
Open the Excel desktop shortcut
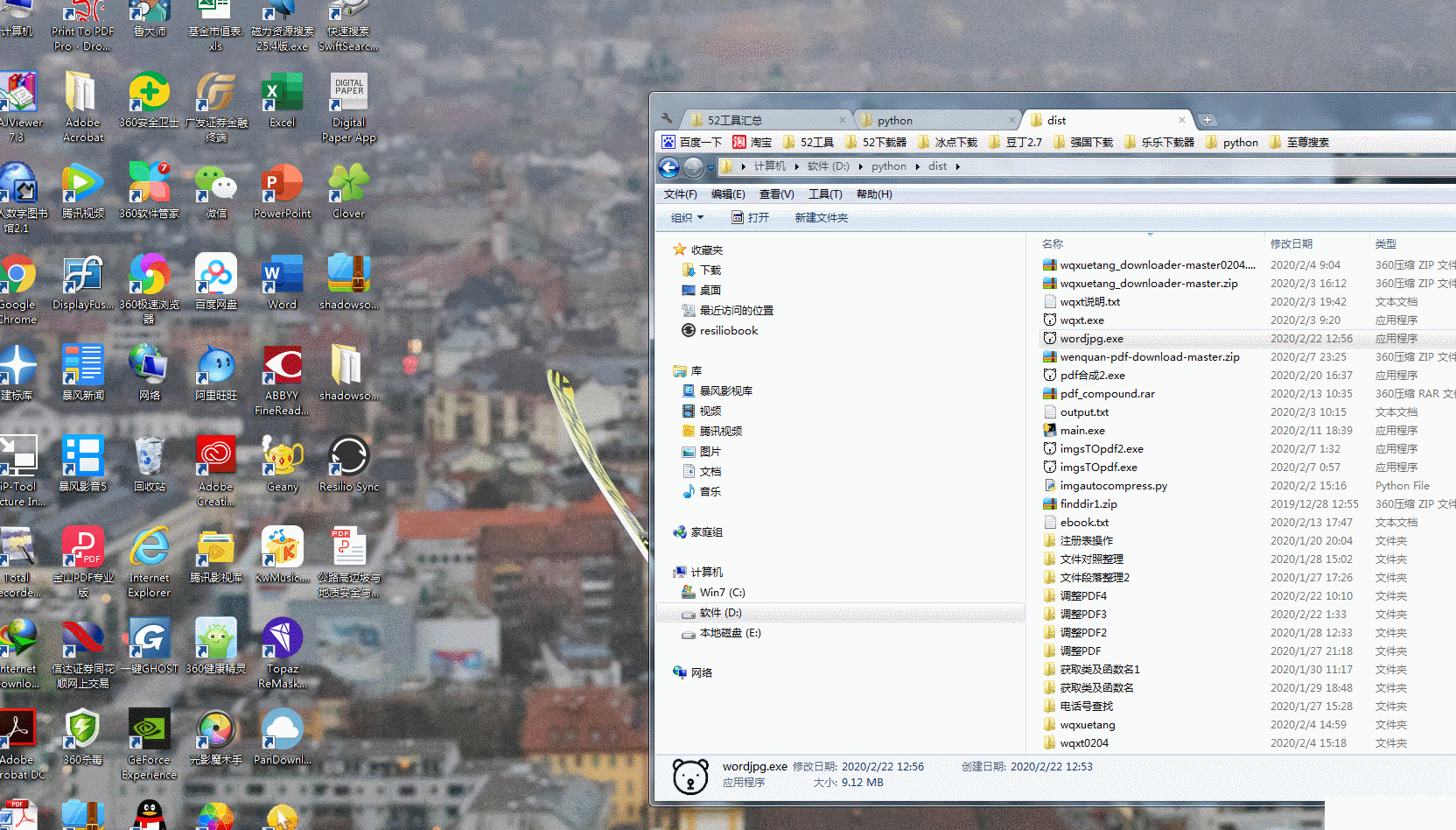[x=282, y=100]
